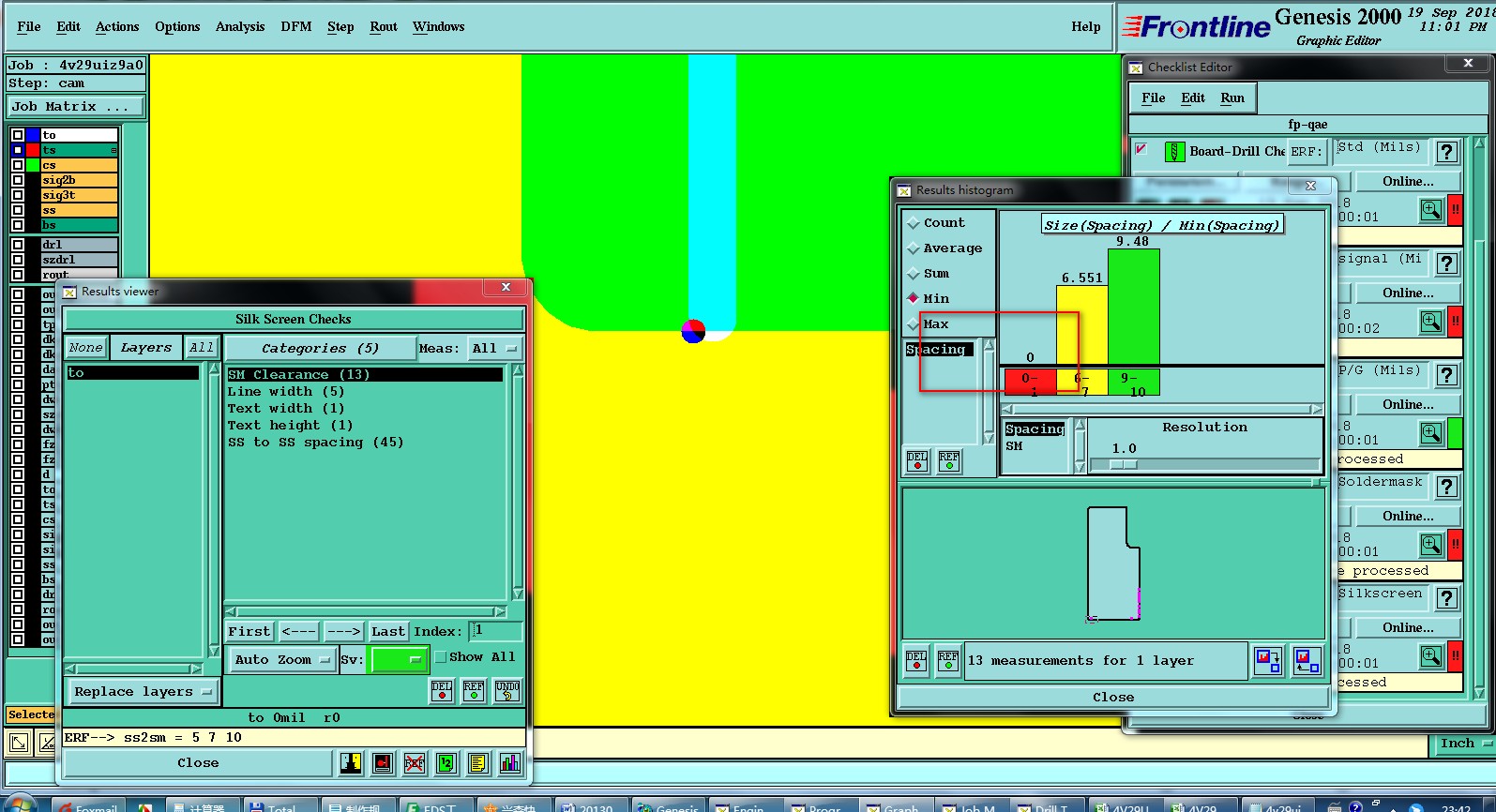Click the First result button
1496x812 pixels.
[x=249, y=632]
